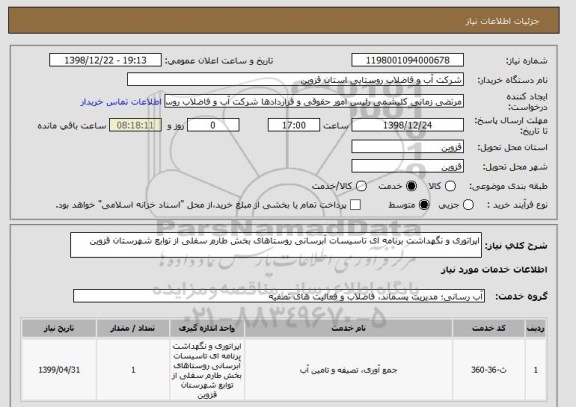Toggle the اسناد خزانه اسلامی payment checkbox

(x=355, y=205)
